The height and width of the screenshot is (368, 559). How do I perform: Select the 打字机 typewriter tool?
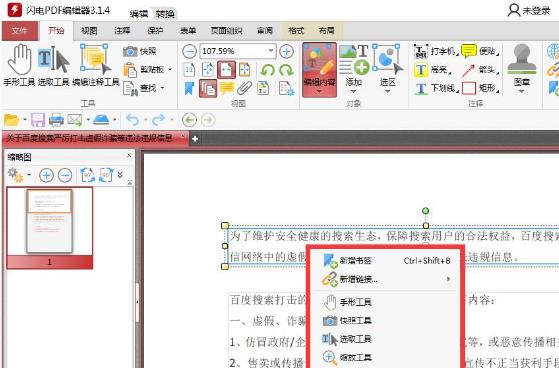[x=435, y=51]
